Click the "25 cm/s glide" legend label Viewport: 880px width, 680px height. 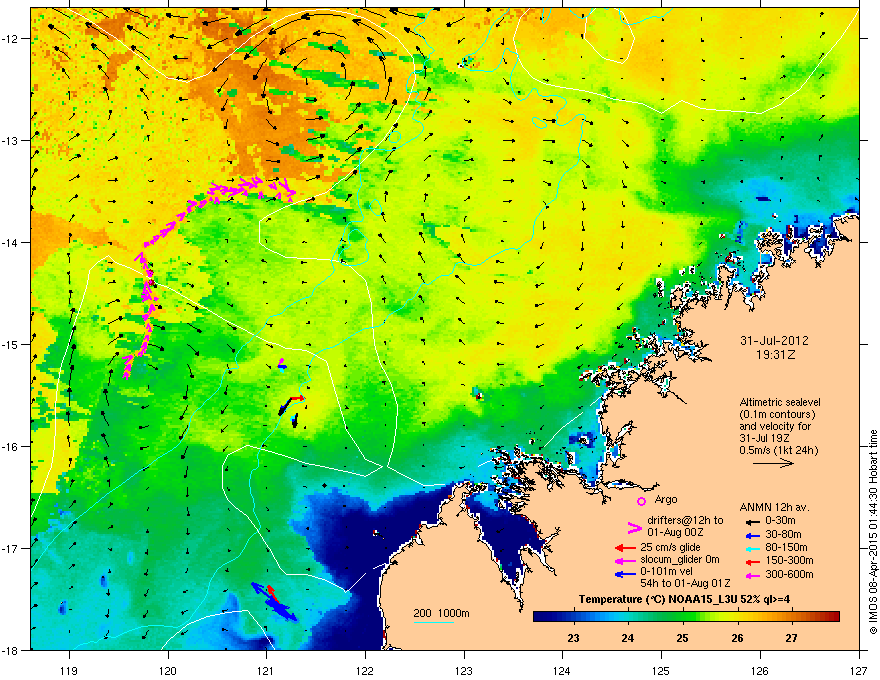pyautogui.click(x=670, y=547)
